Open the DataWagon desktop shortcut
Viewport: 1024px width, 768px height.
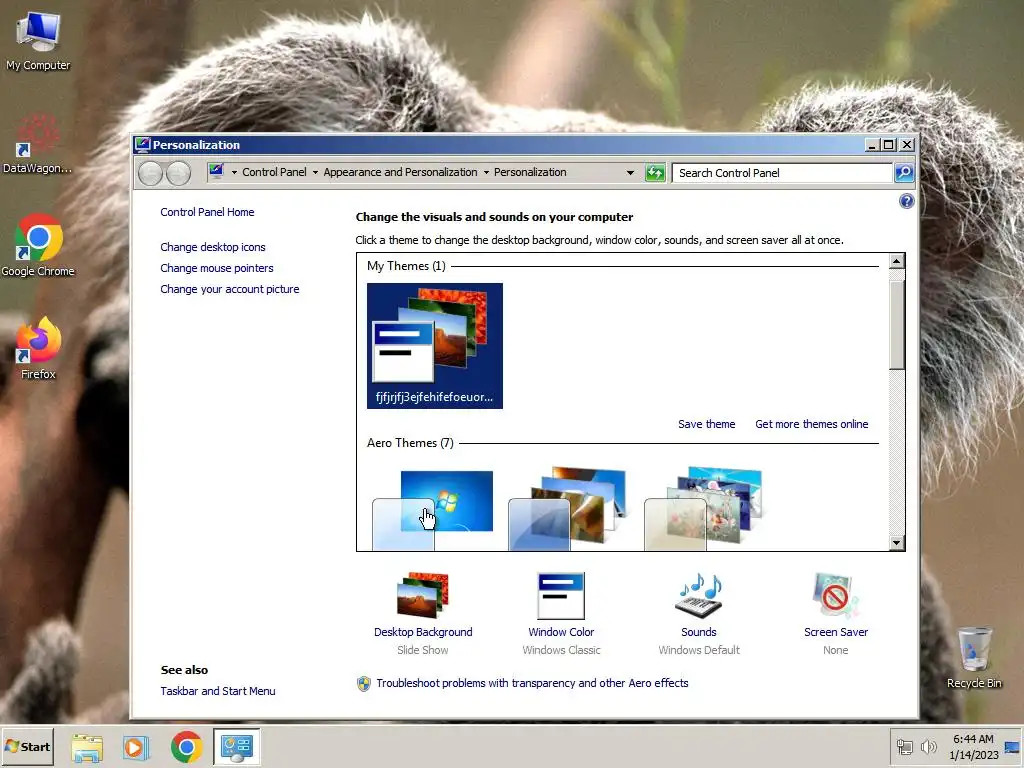tap(37, 144)
